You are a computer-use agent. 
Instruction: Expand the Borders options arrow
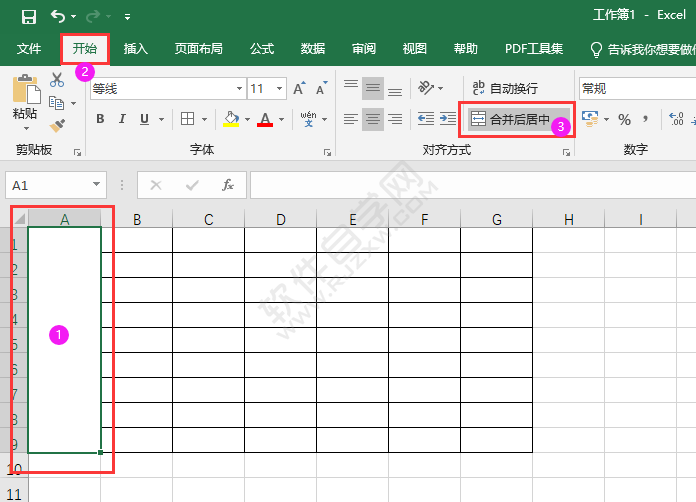204,119
